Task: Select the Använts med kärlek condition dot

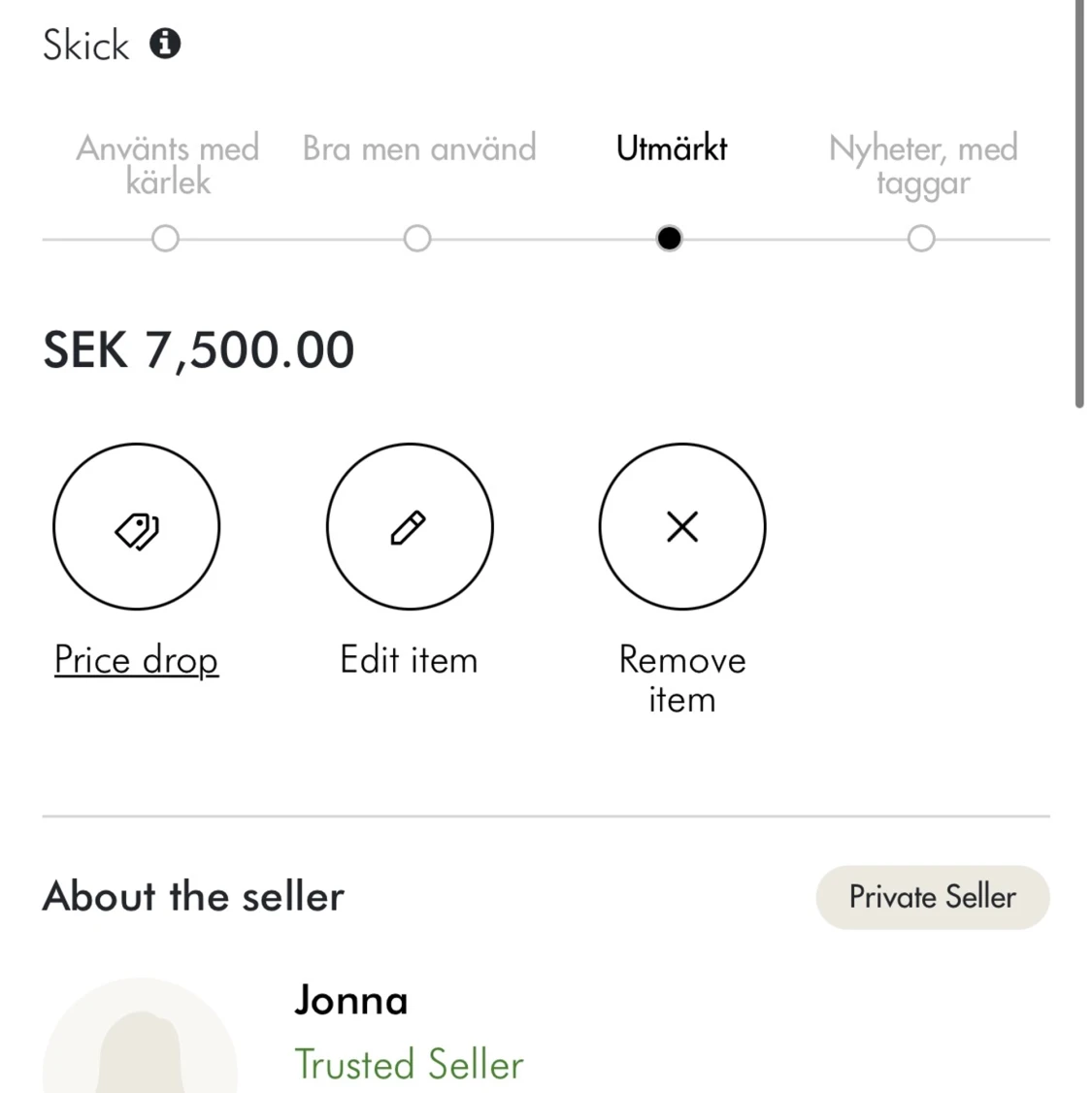Action: [165, 239]
